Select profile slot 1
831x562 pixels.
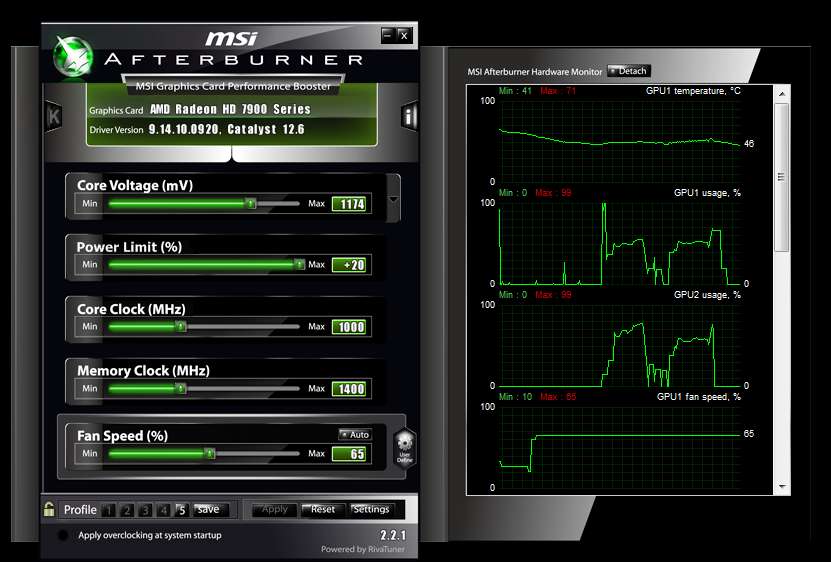109,510
